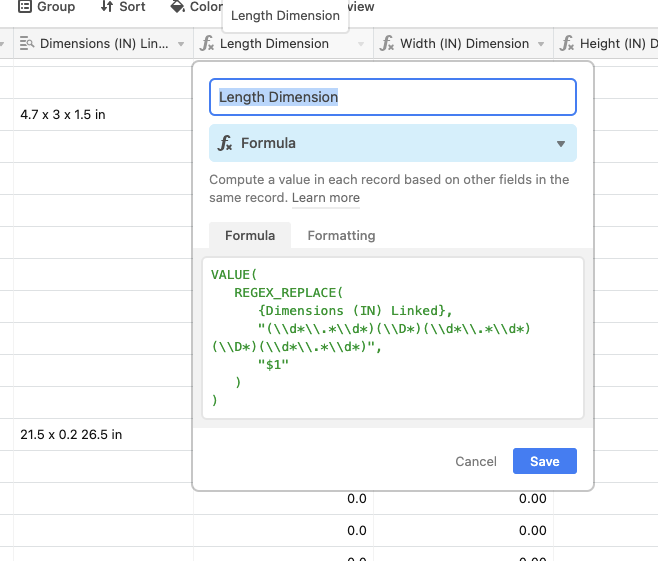Open the Sort options
Image resolution: width=658 pixels, height=561 pixels.
click(123, 6)
